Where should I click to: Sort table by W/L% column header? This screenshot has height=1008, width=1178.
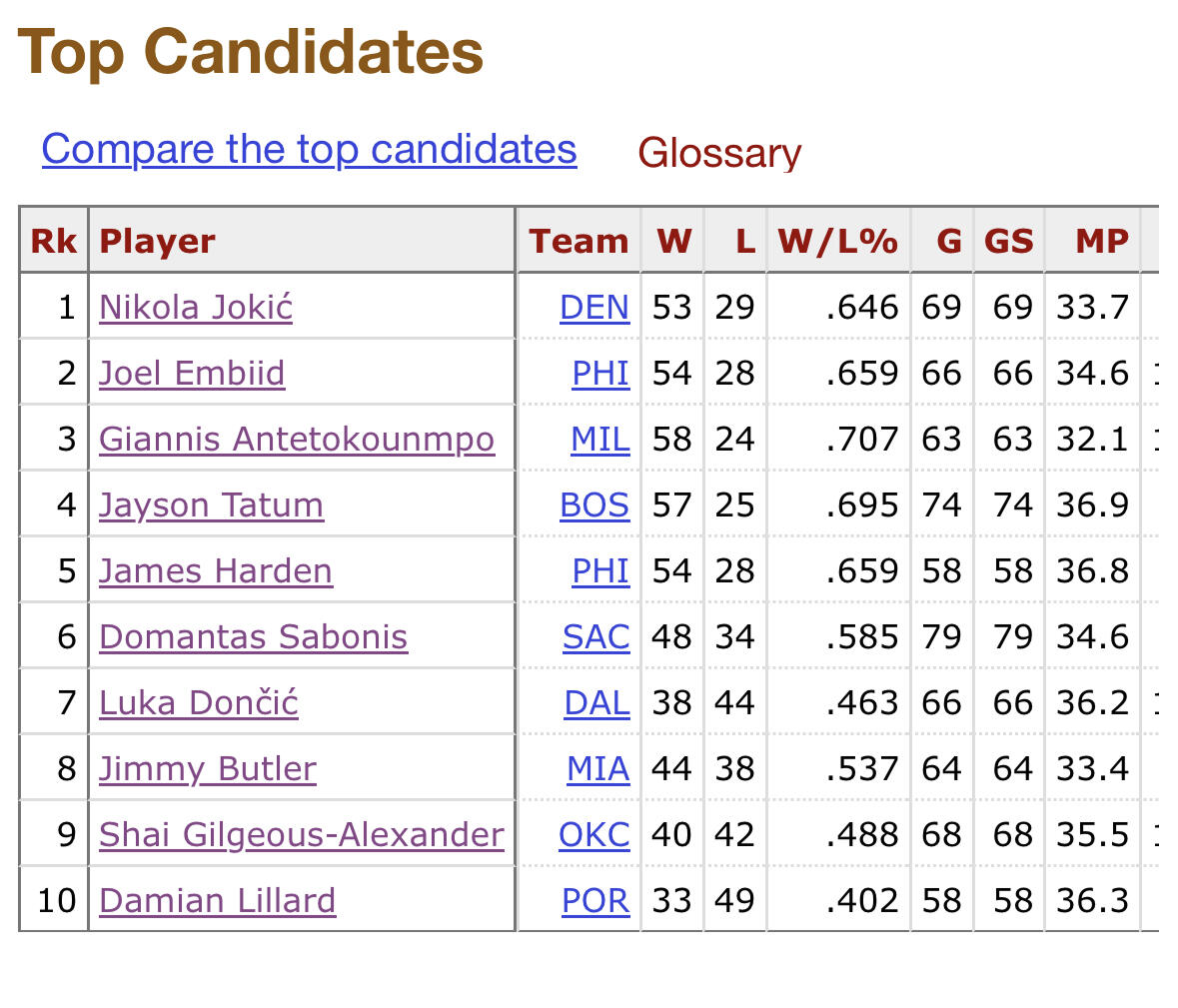837,241
